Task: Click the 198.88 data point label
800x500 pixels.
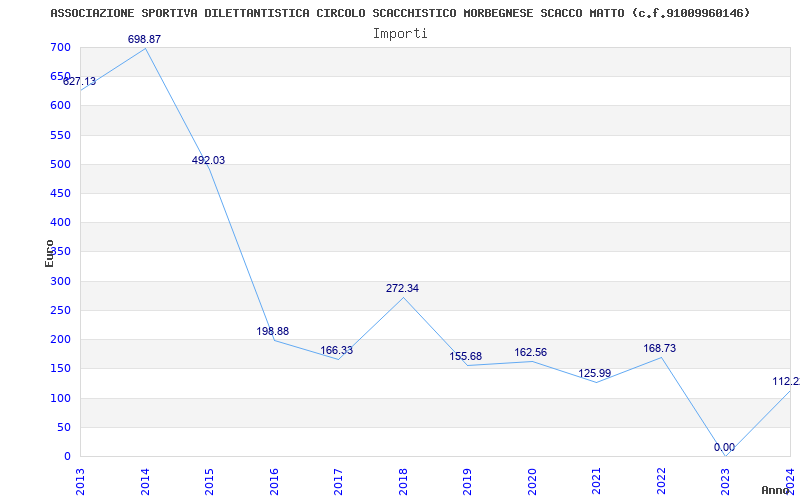Action: [x=272, y=331]
